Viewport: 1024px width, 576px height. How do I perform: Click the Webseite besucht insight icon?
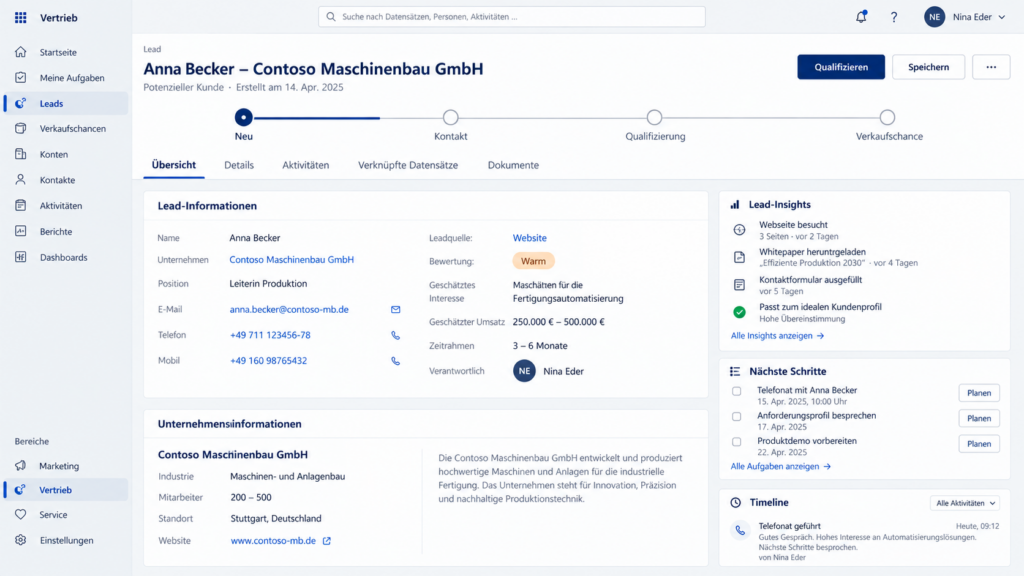click(739, 230)
